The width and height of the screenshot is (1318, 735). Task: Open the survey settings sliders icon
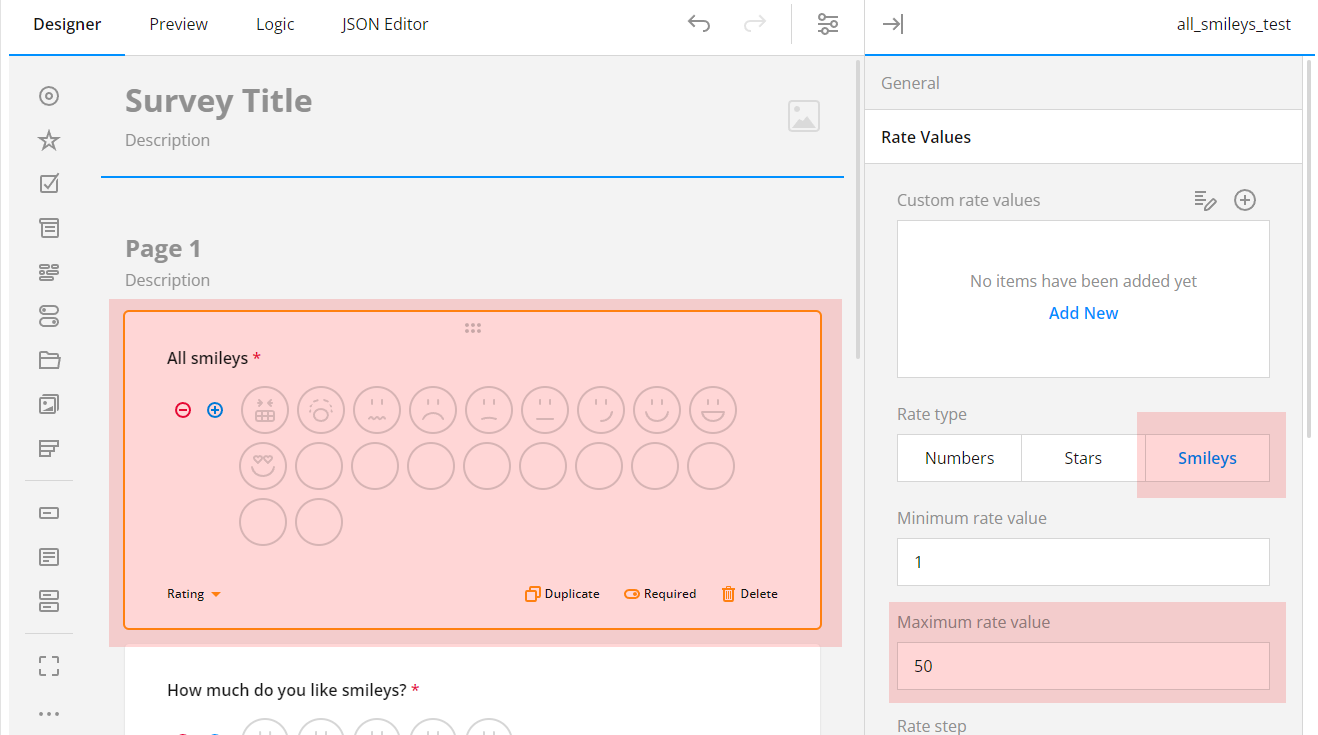[828, 23]
